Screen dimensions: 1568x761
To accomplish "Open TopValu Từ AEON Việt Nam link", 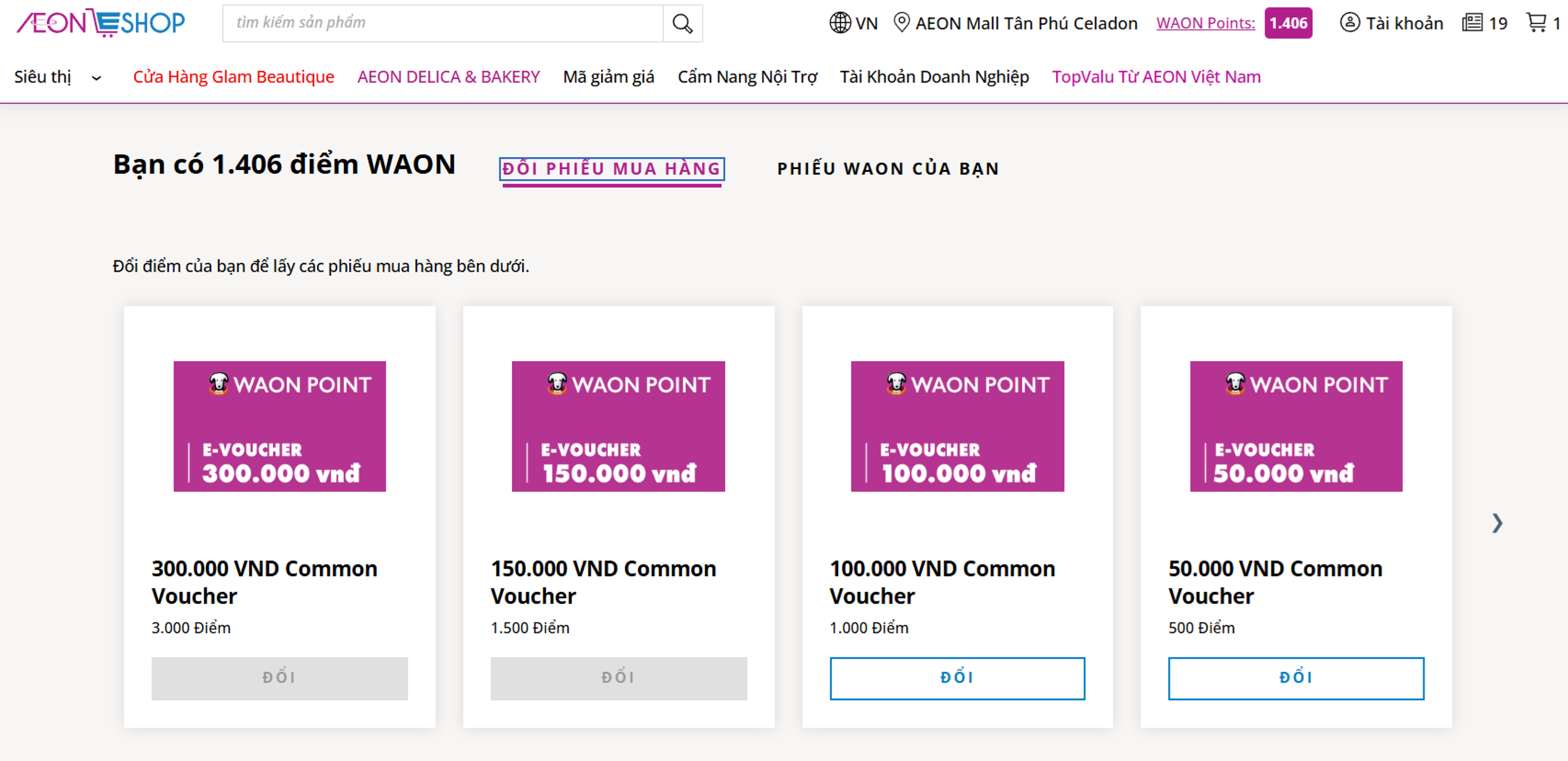I will click(x=1156, y=78).
